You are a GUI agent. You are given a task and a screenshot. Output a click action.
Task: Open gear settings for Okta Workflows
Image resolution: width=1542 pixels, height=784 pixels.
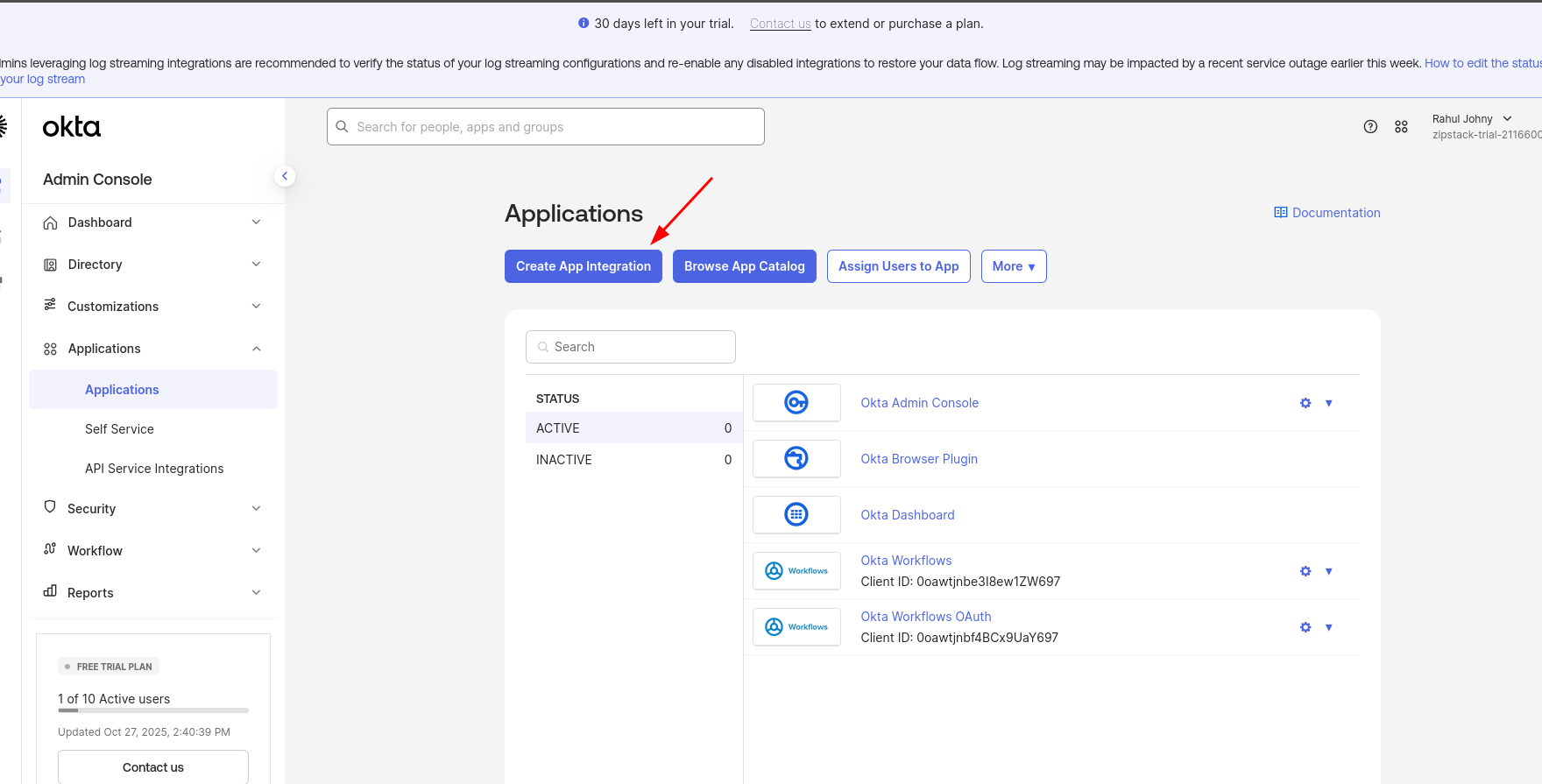coord(1305,571)
